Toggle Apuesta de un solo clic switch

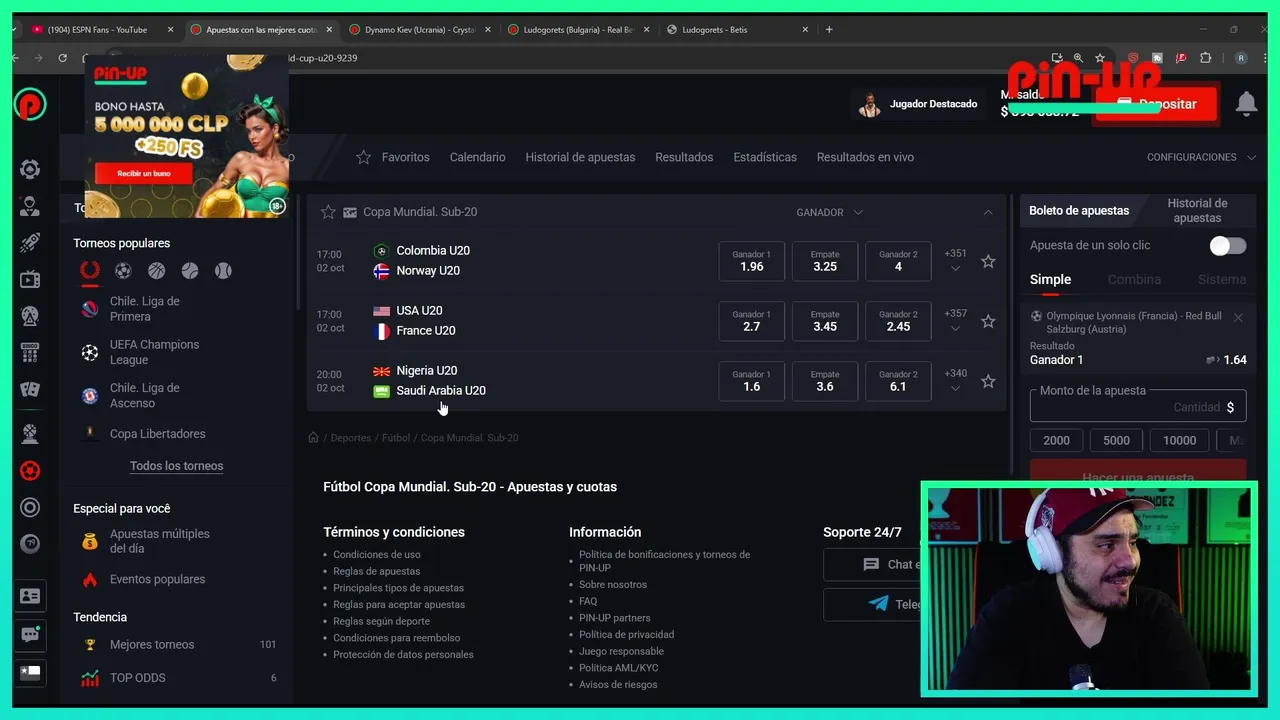[x=1227, y=245]
